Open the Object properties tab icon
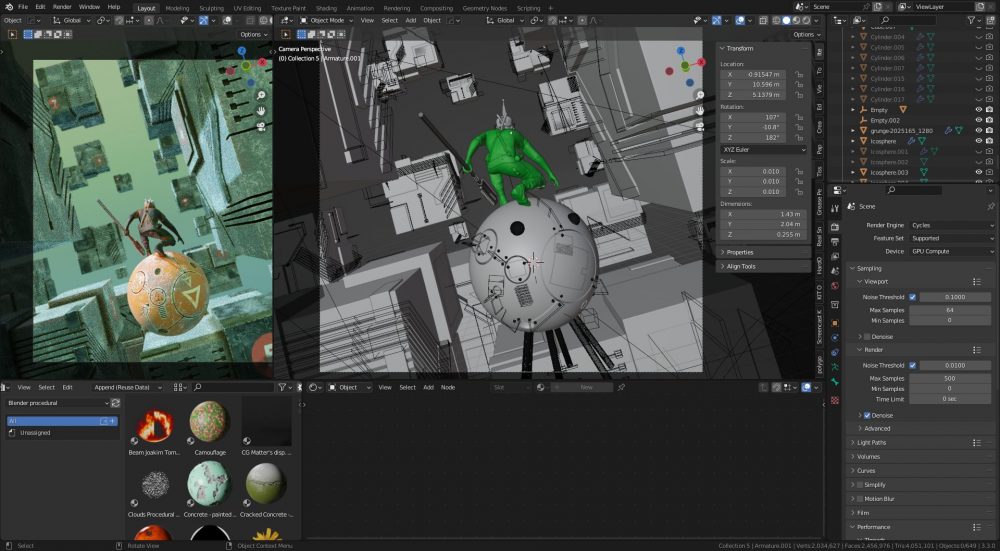 click(835, 323)
